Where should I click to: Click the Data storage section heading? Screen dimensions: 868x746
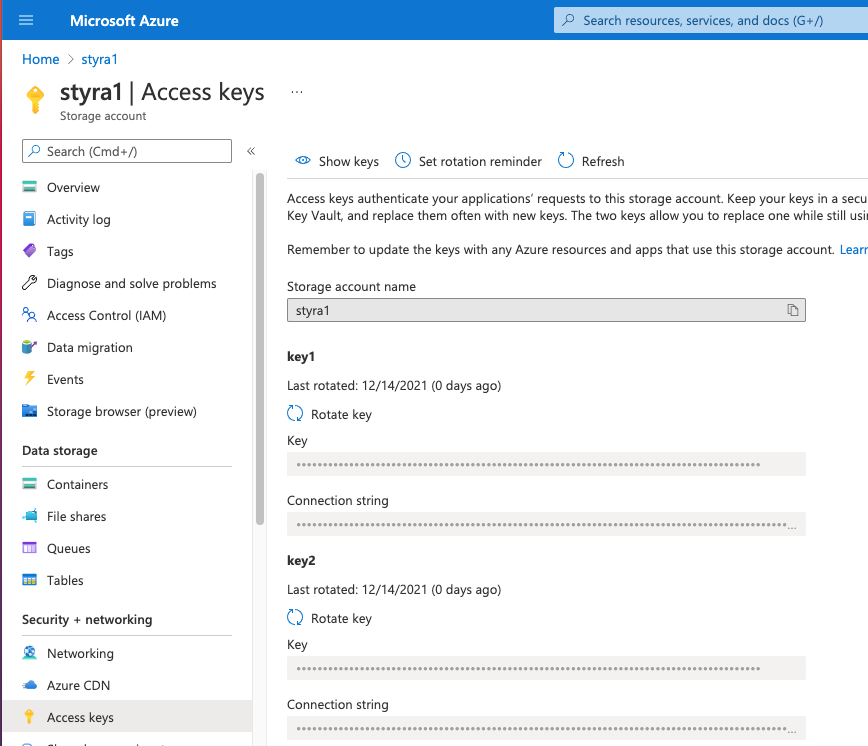coord(60,450)
